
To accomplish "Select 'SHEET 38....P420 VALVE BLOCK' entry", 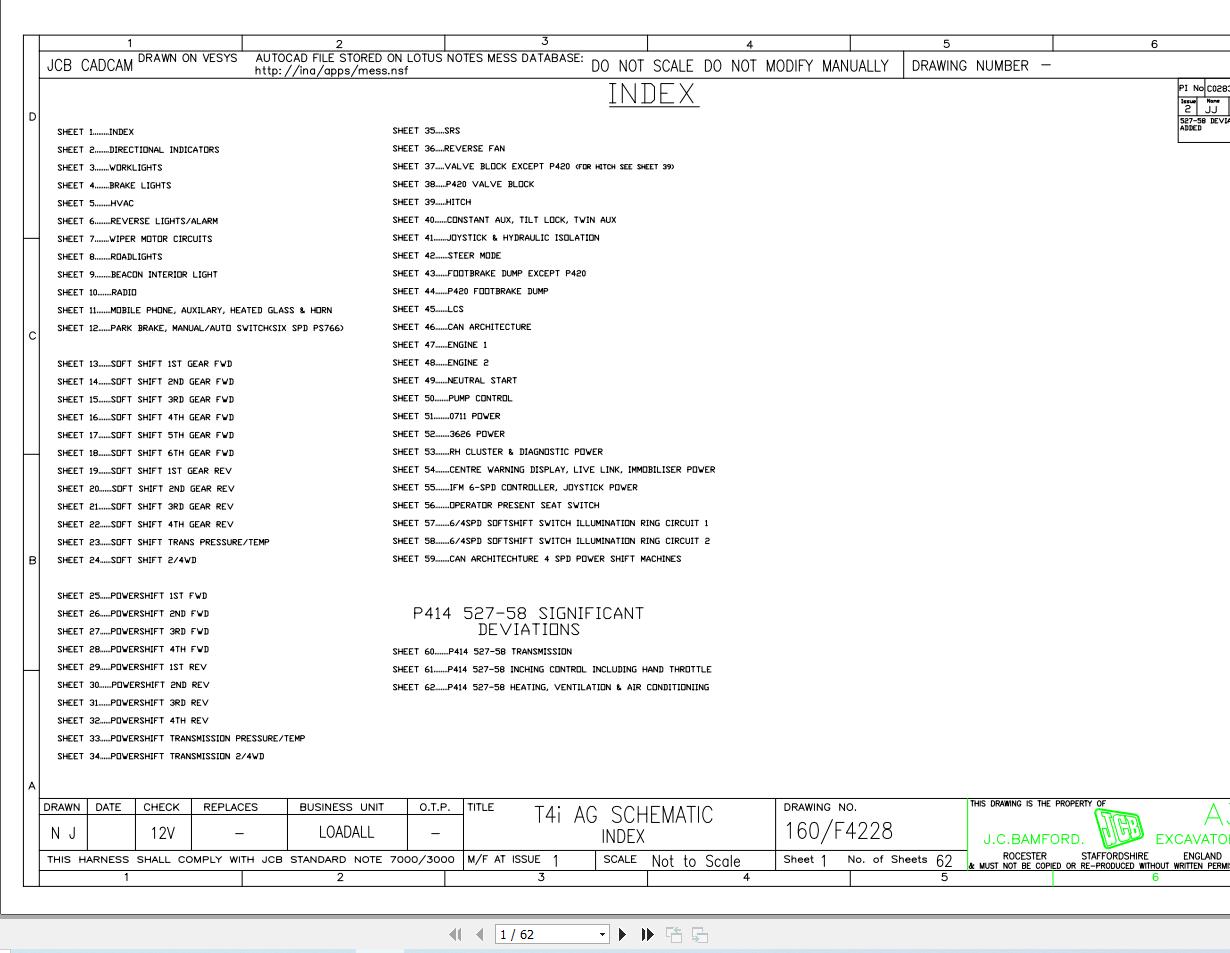I will pyautogui.click(x=463, y=185).
